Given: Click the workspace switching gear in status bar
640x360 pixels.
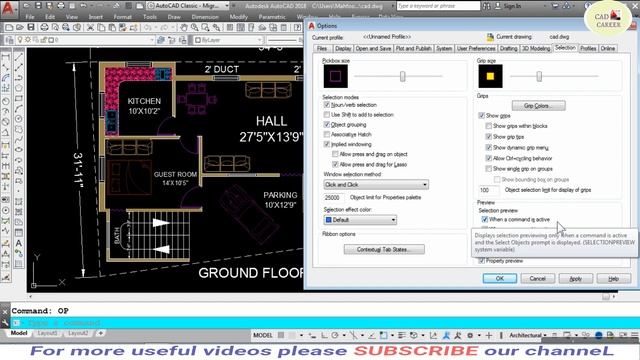Looking at the screenshot, I should coord(470,335).
